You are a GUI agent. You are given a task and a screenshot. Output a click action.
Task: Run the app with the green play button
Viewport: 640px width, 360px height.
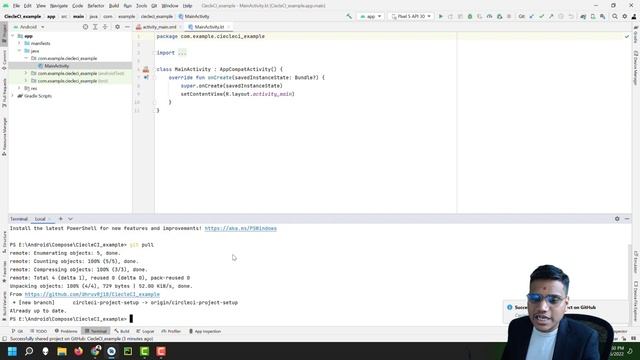tap(441, 16)
